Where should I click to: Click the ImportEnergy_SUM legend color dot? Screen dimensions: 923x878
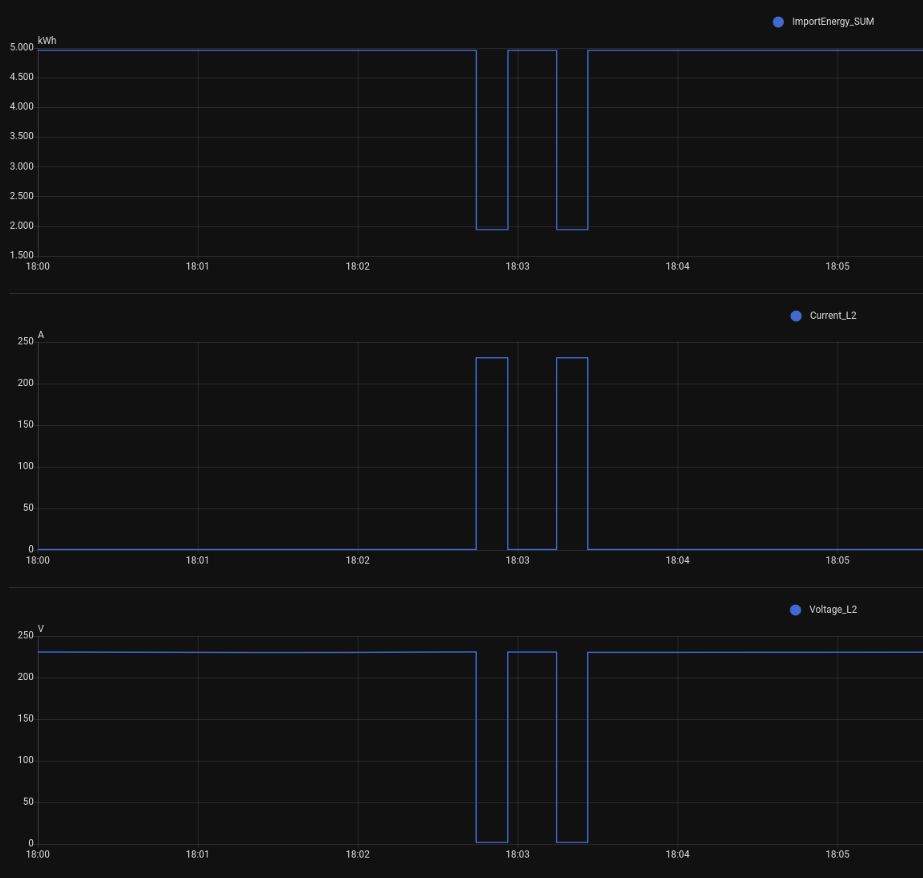(778, 22)
